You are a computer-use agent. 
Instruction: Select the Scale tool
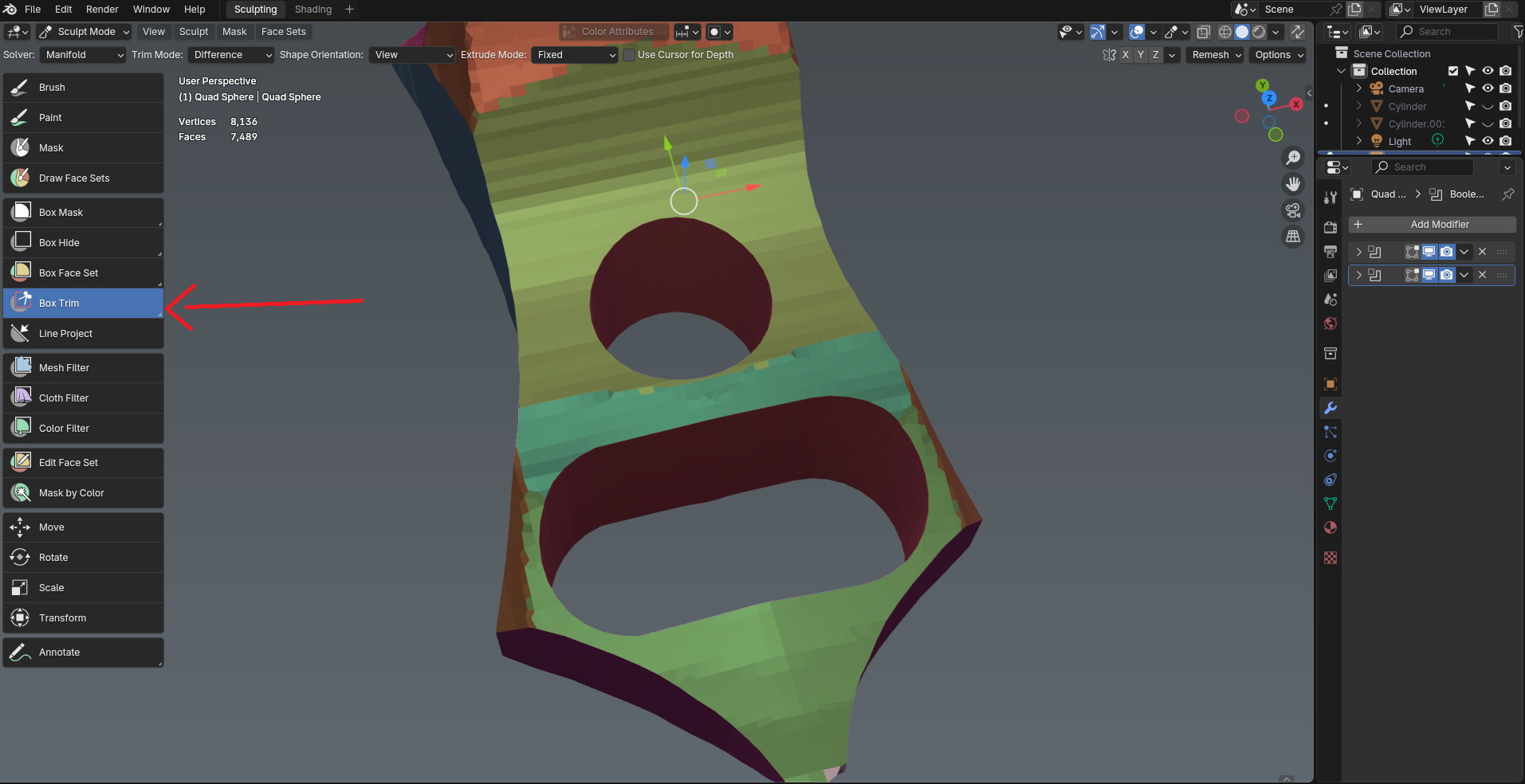tap(83, 588)
